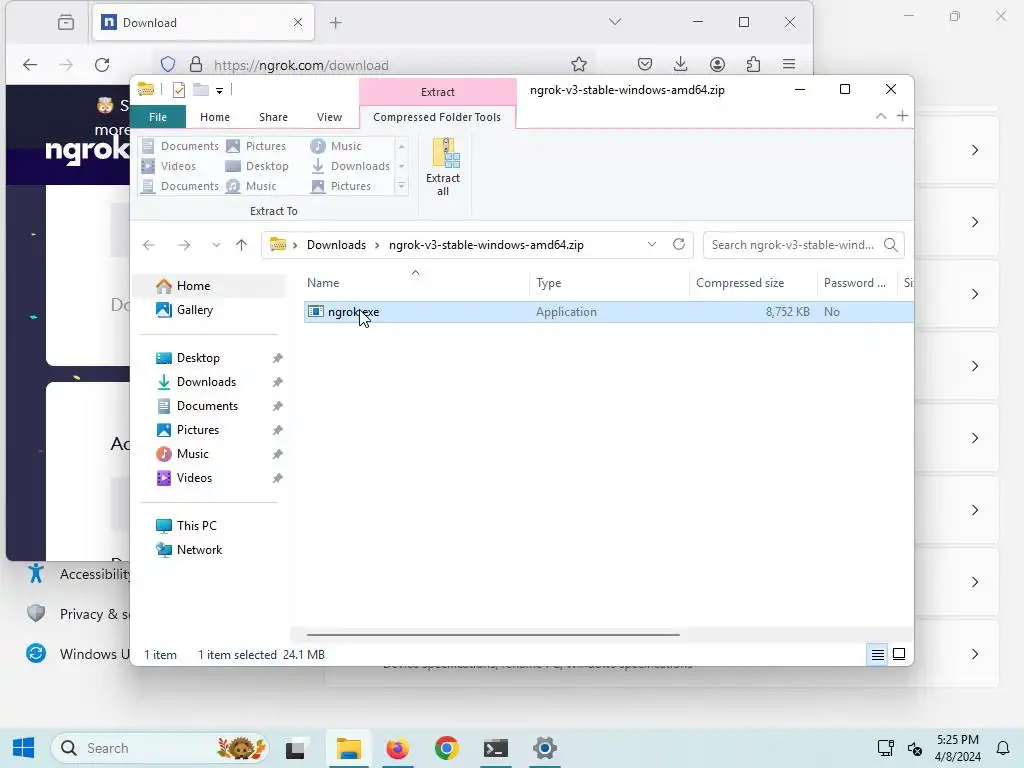Open the Home ribbon tab

click(215, 117)
